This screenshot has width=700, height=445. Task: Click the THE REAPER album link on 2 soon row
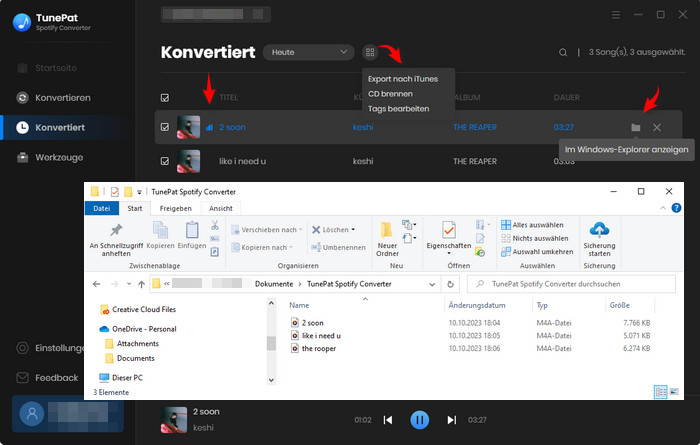tap(475, 127)
